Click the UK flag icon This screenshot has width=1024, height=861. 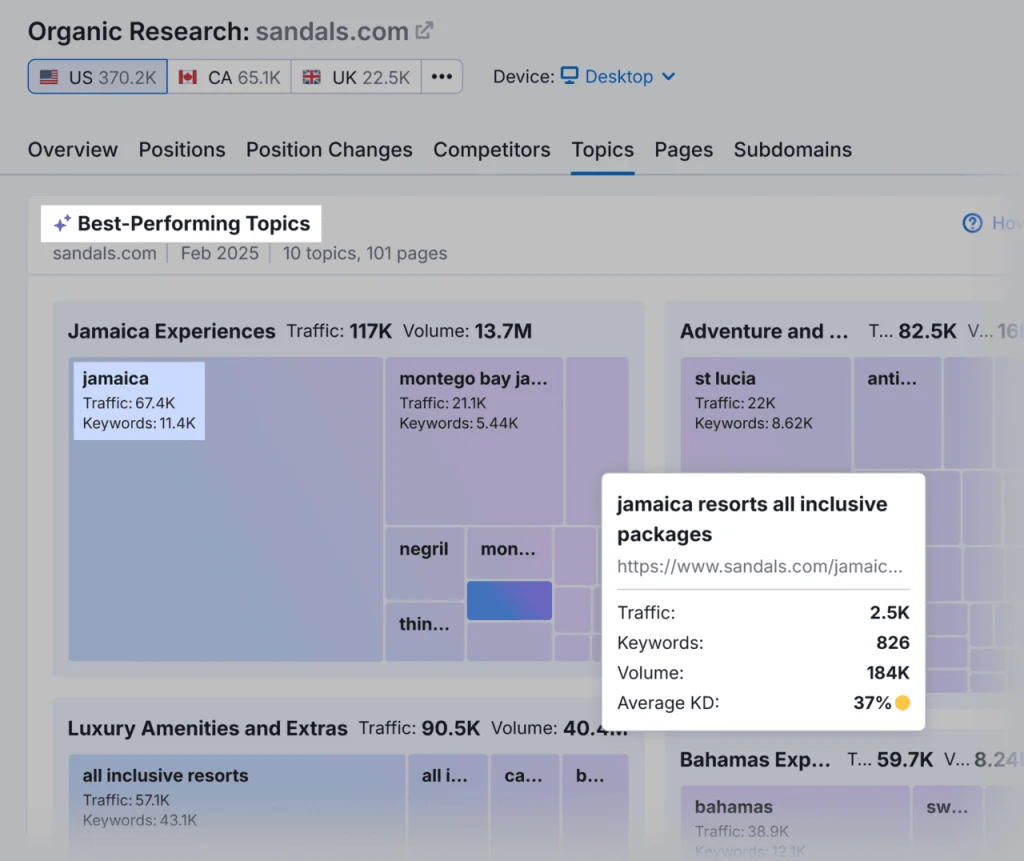coord(312,78)
